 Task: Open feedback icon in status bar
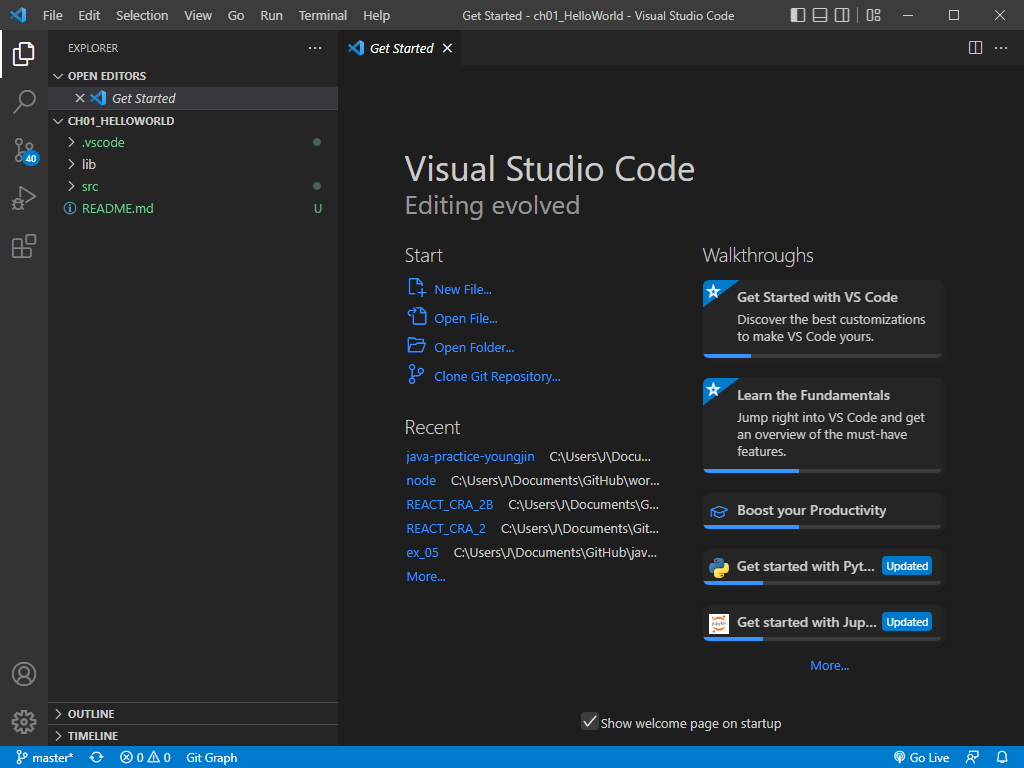pos(972,758)
